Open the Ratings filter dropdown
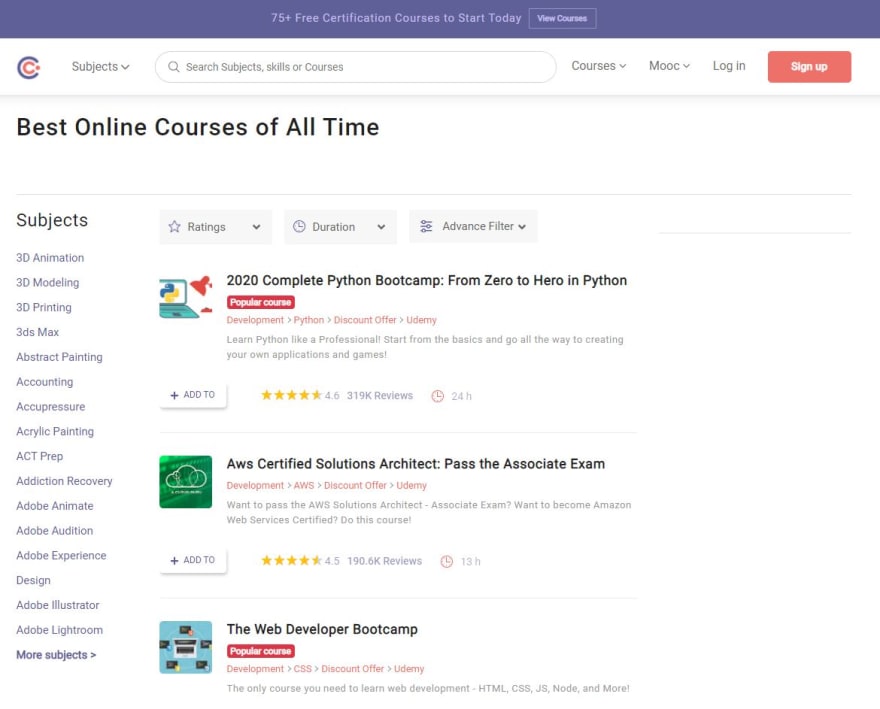Screen dimensions: 880x709 tap(216, 227)
